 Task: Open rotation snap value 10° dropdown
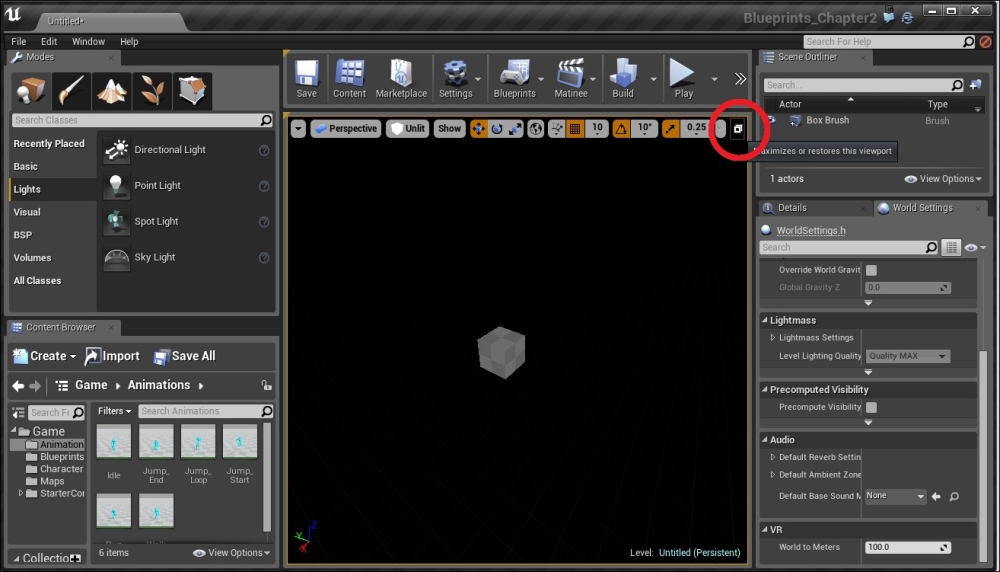pos(645,129)
